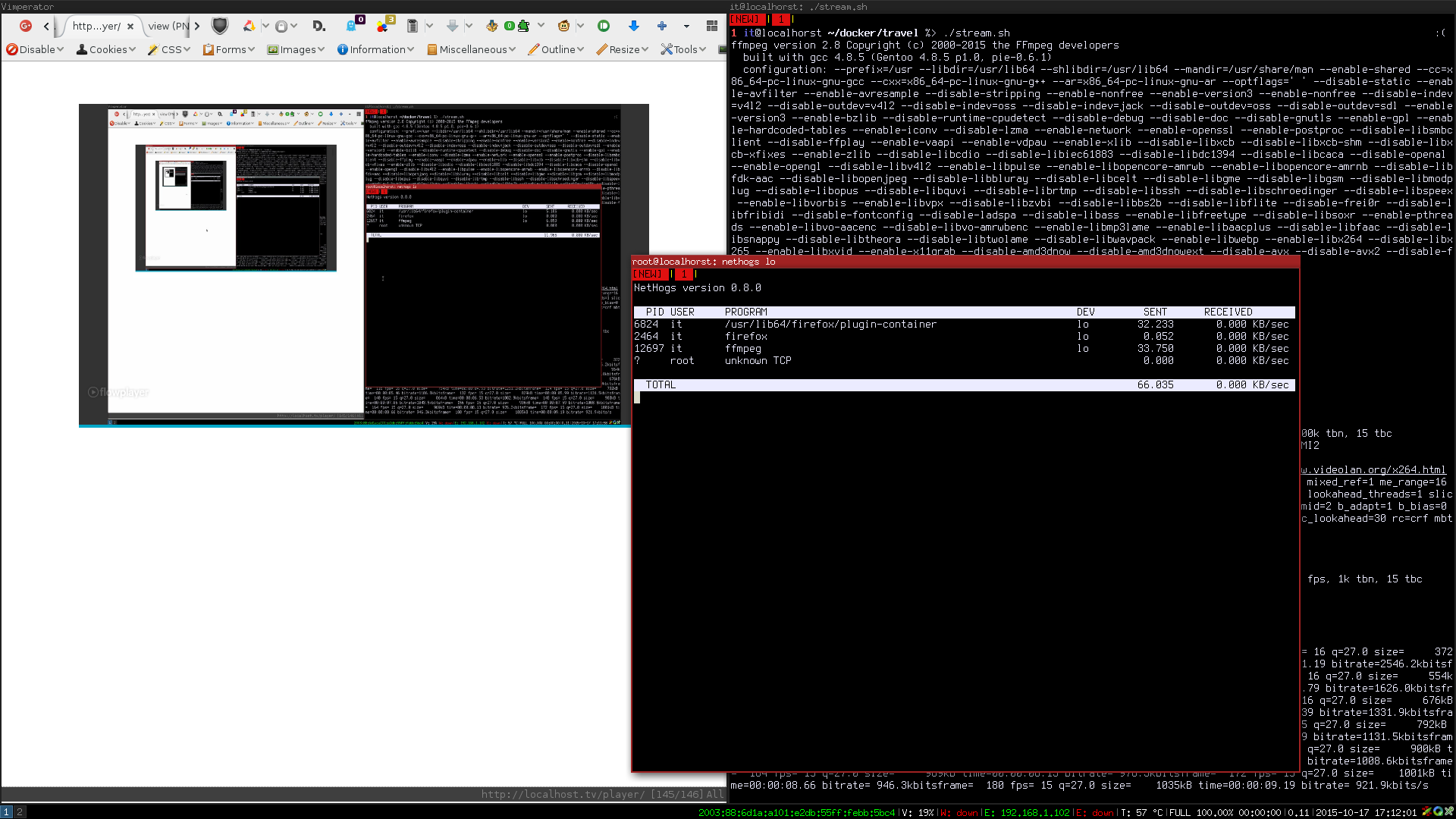
Task: Click [NEW] tab in stream.sh terminal
Action: (x=746, y=19)
